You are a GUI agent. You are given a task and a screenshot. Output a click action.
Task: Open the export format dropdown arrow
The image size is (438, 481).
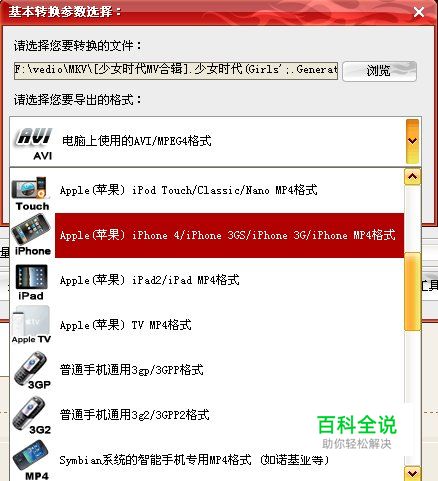(412, 141)
